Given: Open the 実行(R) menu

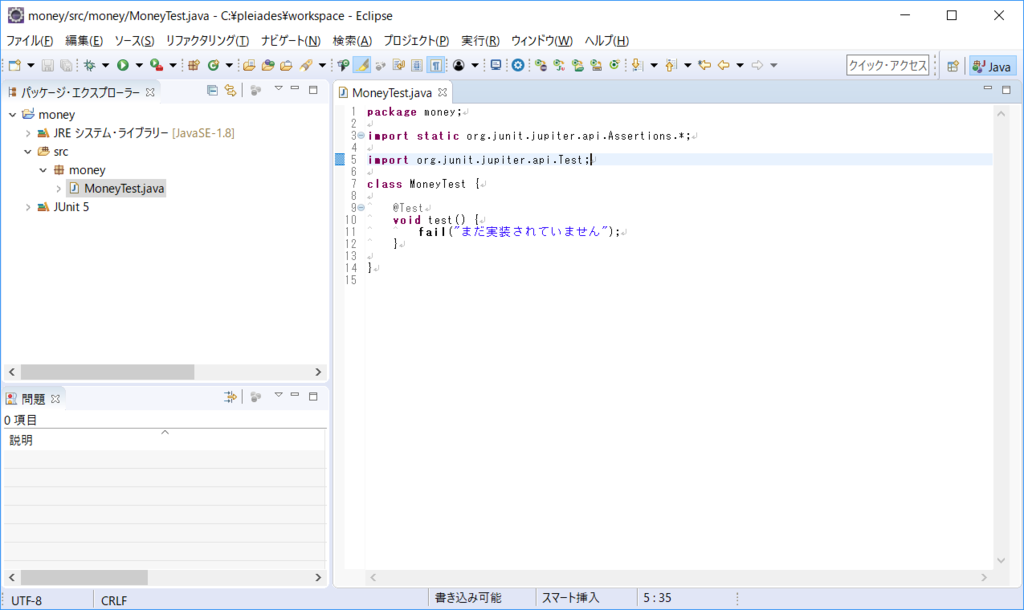Looking at the screenshot, I should [480, 40].
